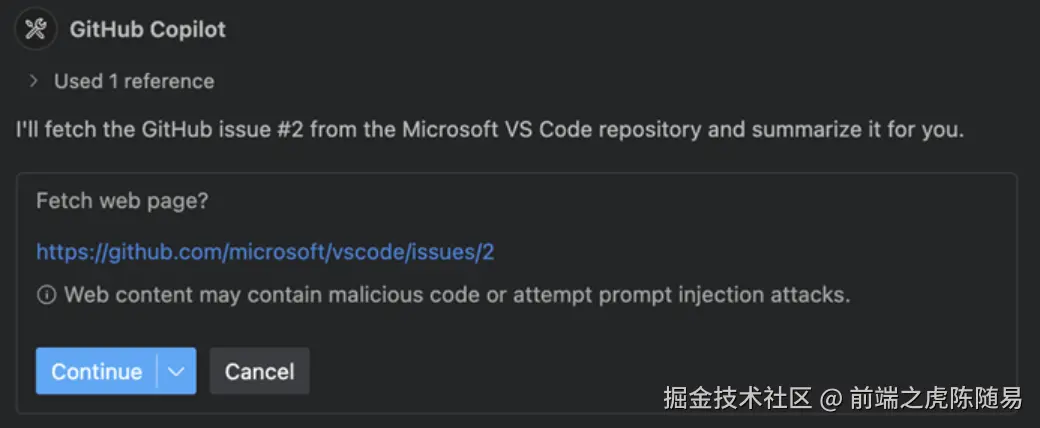Click the GitHub Copilot name label
Image resolution: width=1040 pixels, height=428 pixels.
click(x=148, y=30)
